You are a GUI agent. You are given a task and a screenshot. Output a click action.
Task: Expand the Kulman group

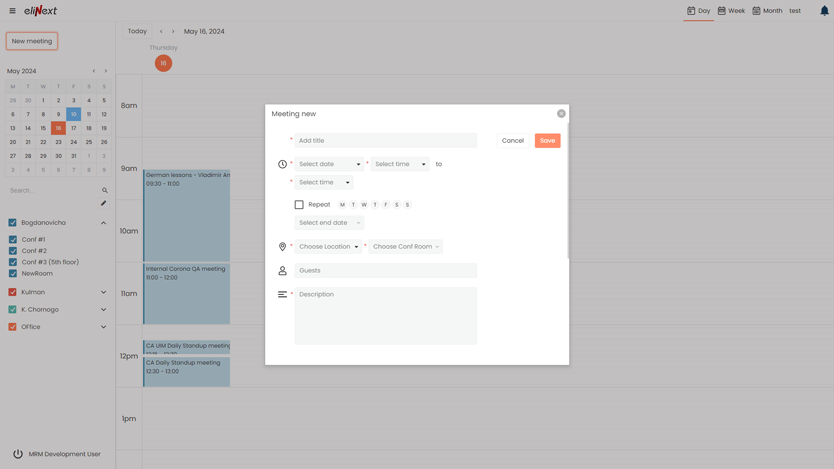coord(103,292)
